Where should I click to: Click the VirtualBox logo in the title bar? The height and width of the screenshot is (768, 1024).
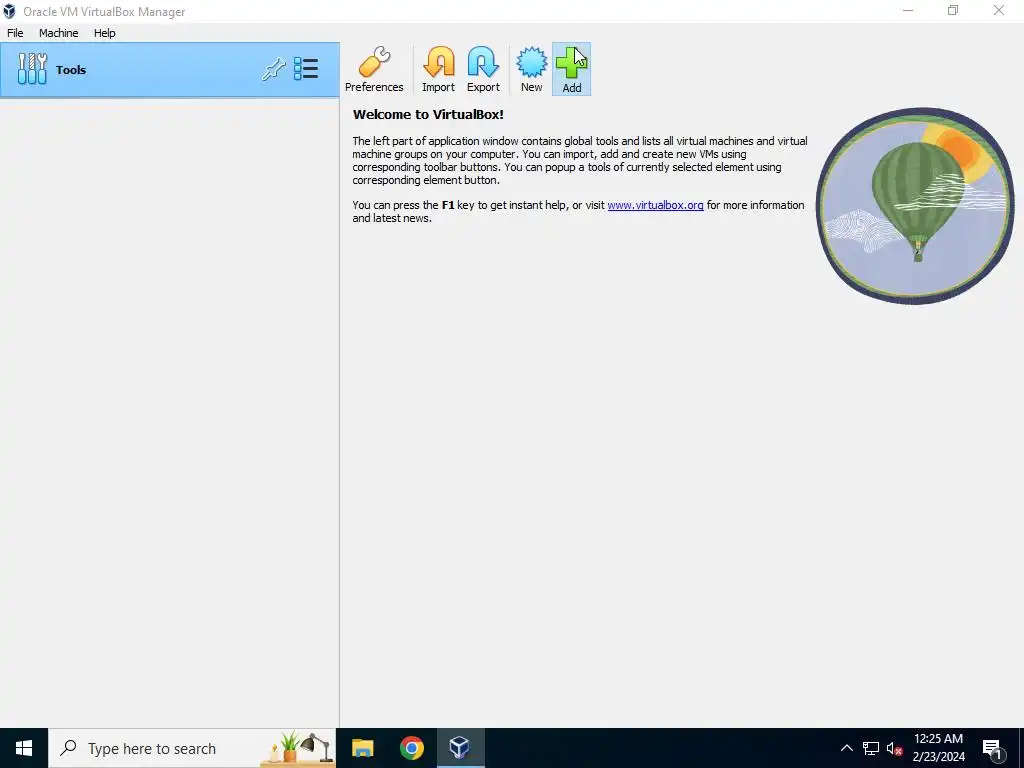click(9, 11)
